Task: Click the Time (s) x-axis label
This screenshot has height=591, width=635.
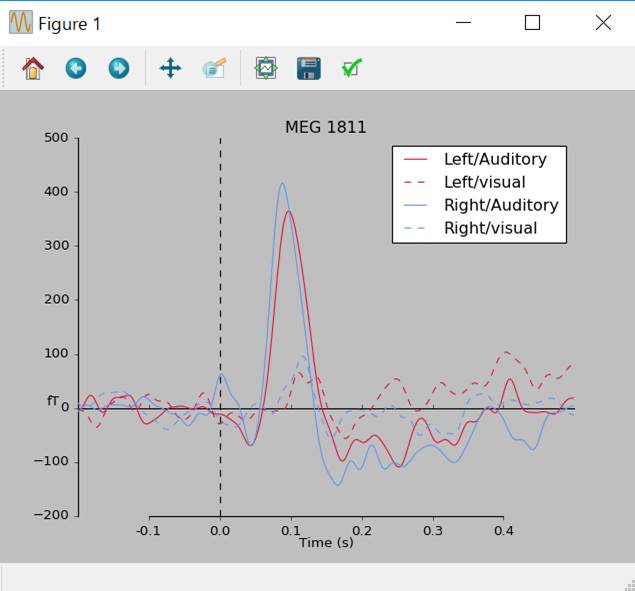Action: (325, 542)
